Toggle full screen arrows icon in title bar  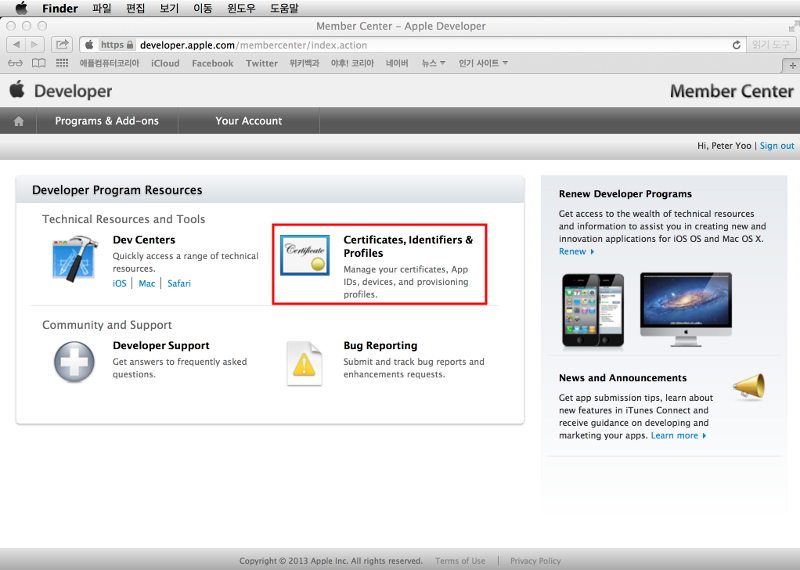tap(793, 26)
